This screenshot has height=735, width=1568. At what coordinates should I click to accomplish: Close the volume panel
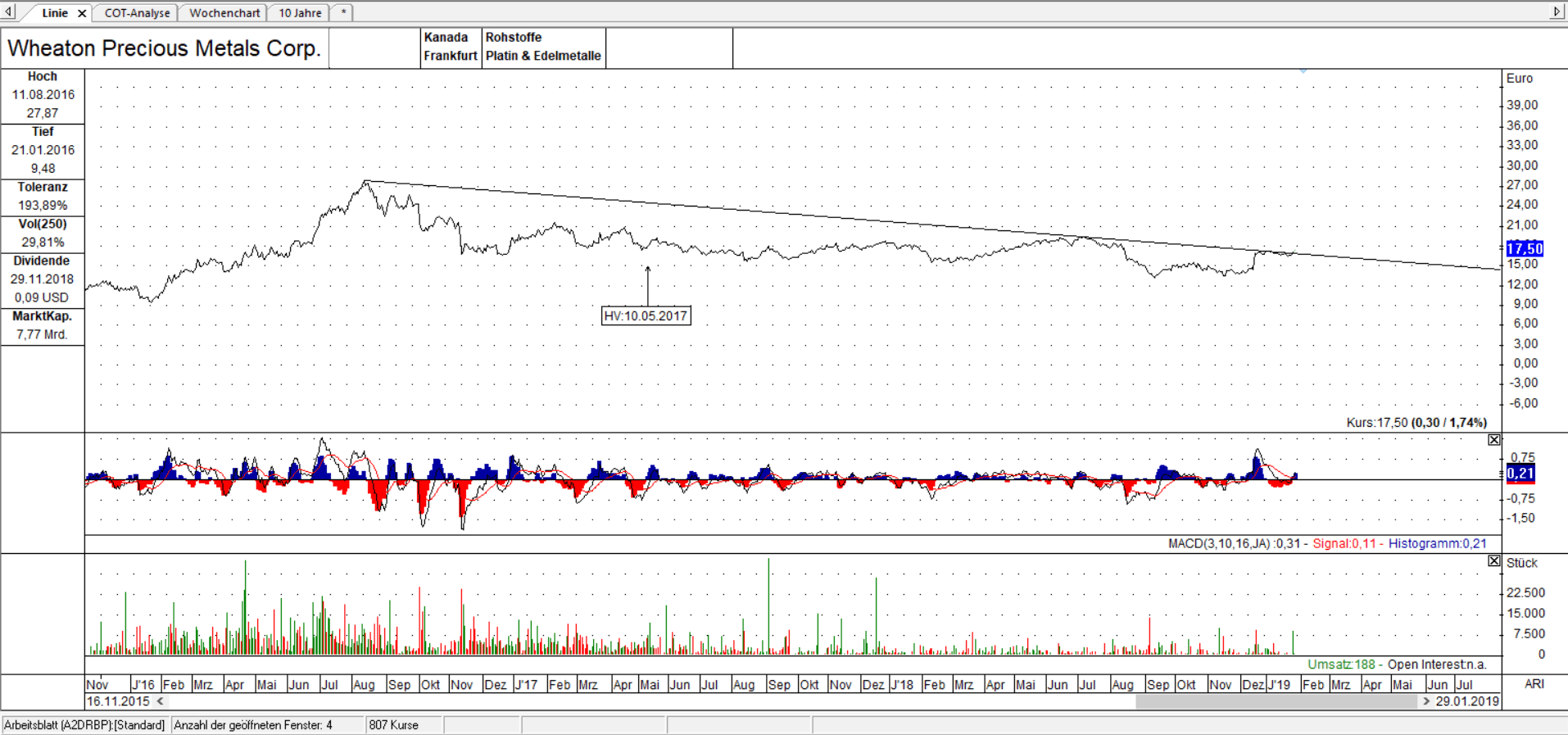tap(1494, 561)
